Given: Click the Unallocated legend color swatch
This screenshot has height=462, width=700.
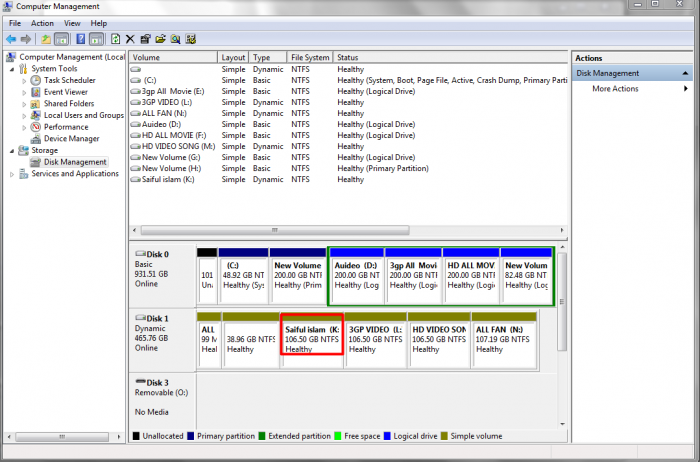Looking at the screenshot, I should point(136,436).
